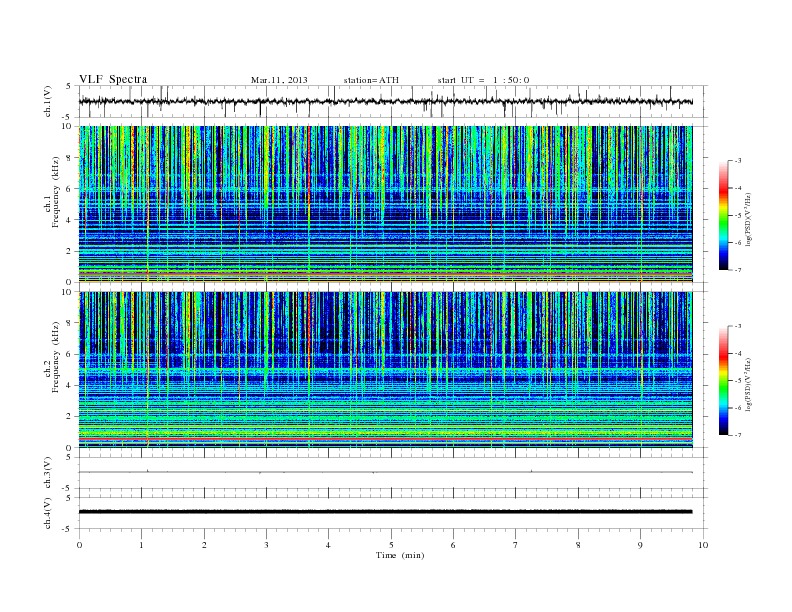Click the "ch.4(V)" axis label
This screenshot has width=792, height=612.
(47, 513)
